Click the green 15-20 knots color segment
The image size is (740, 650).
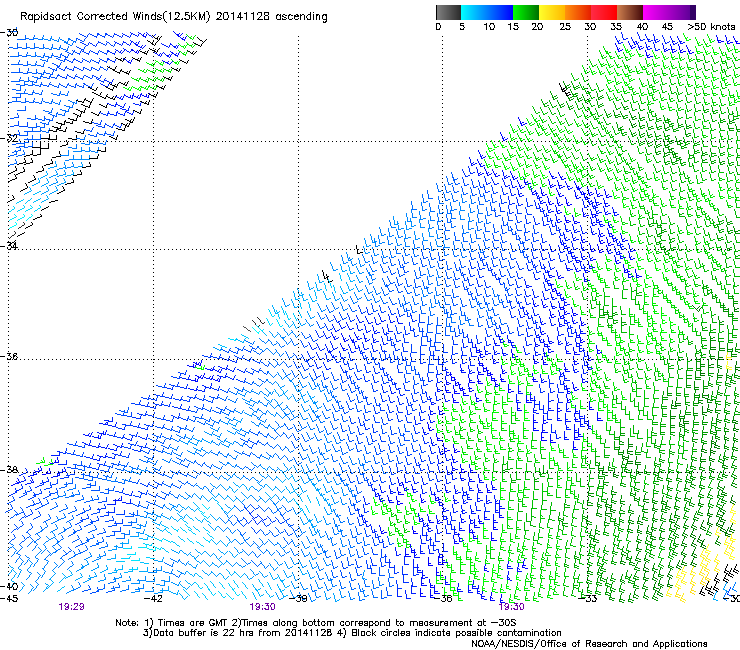526,12
